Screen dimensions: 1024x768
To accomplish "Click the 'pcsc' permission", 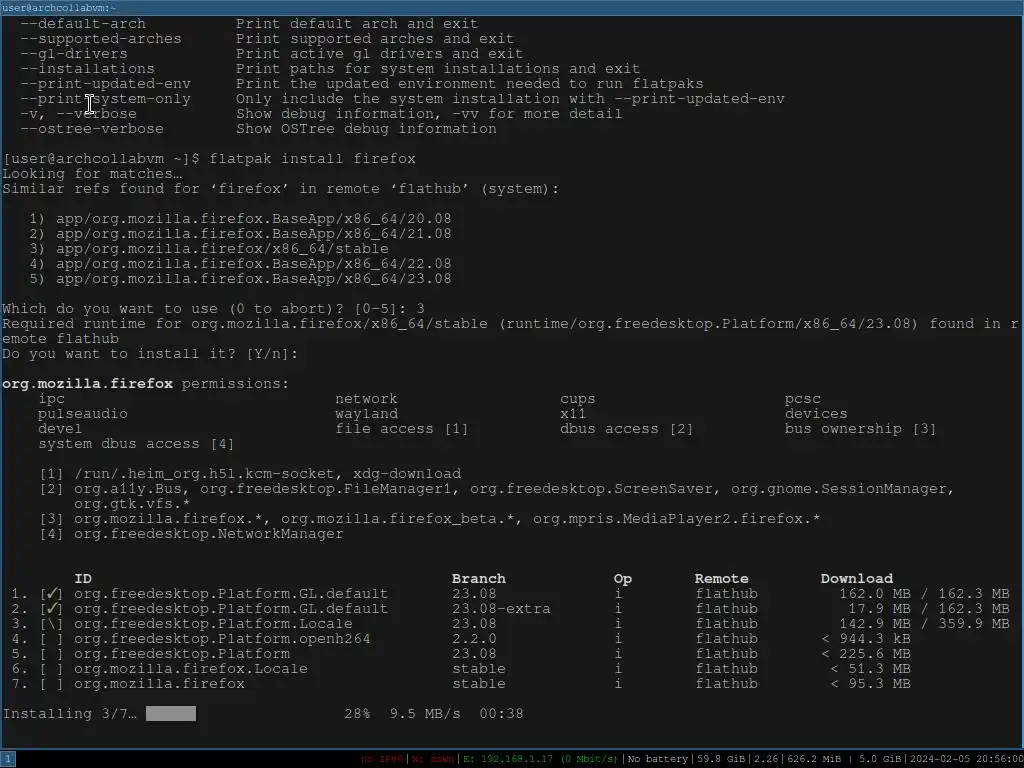I will pos(803,399).
